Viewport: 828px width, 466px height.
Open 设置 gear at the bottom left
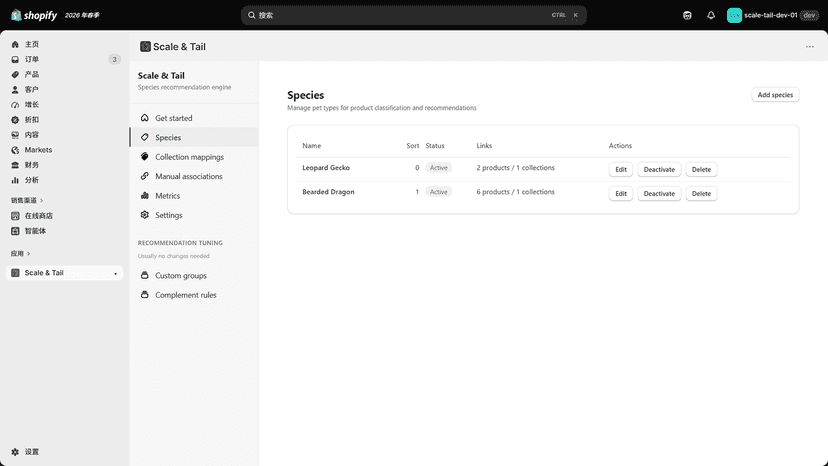(x=15, y=452)
